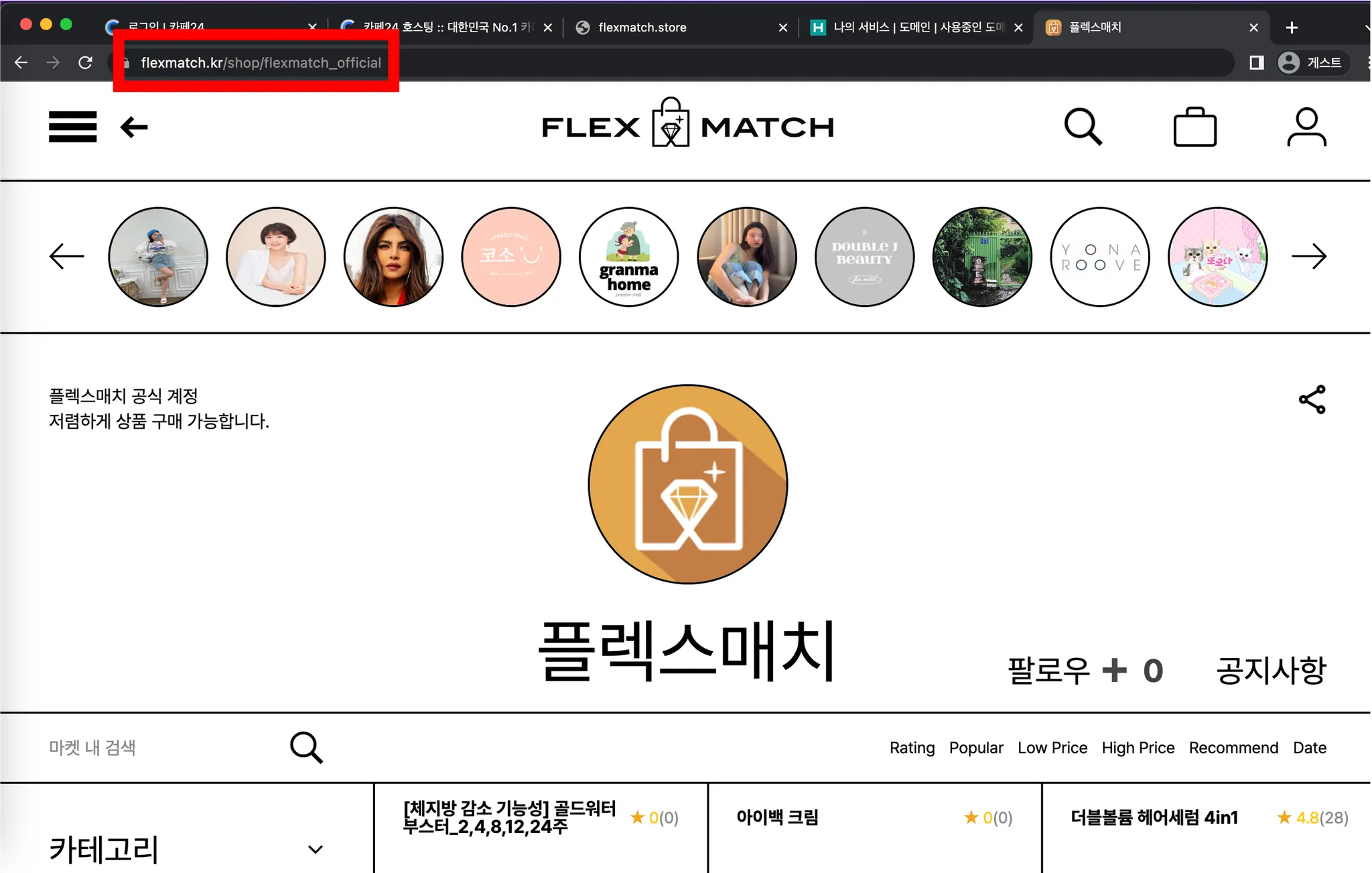Open the hamburger menu icon
The image size is (1372, 873).
[72, 127]
